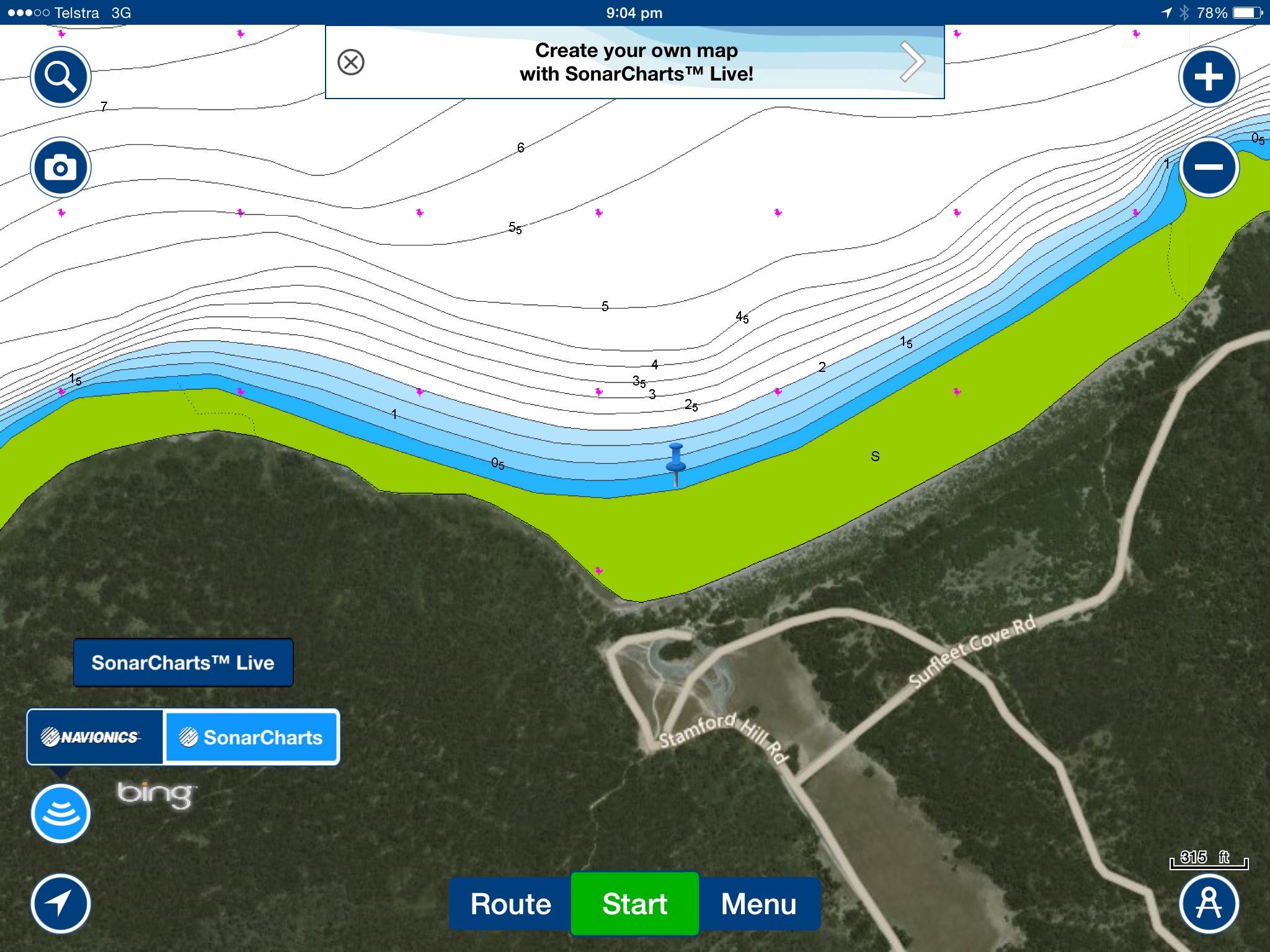Tap the Bing logo attribution
The height and width of the screenshot is (952, 1270).
pyautogui.click(x=156, y=794)
